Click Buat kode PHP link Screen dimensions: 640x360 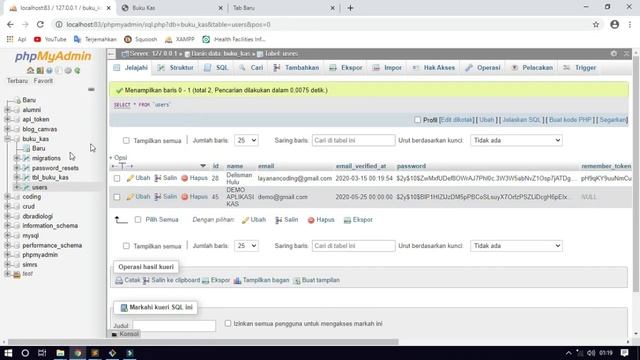point(570,120)
